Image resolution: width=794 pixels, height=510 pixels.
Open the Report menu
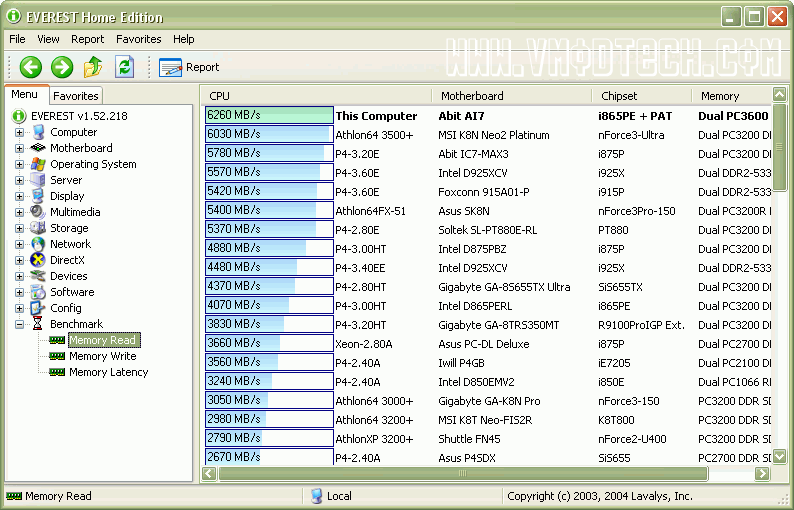[88, 39]
